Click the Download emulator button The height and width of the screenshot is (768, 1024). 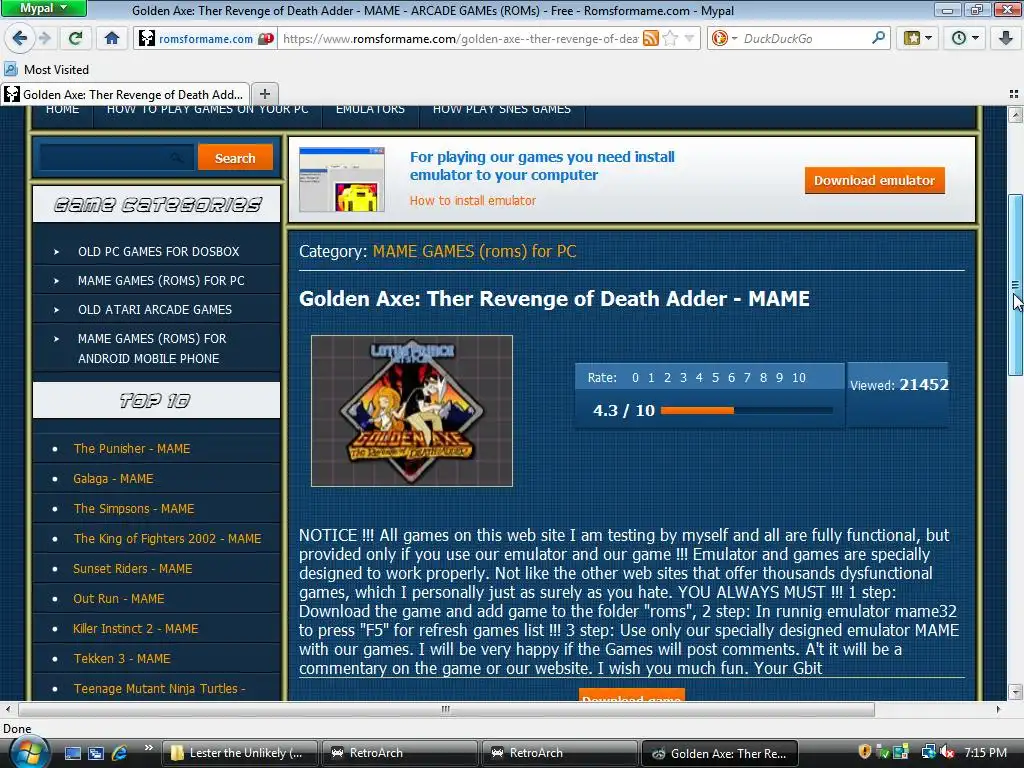click(x=874, y=180)
